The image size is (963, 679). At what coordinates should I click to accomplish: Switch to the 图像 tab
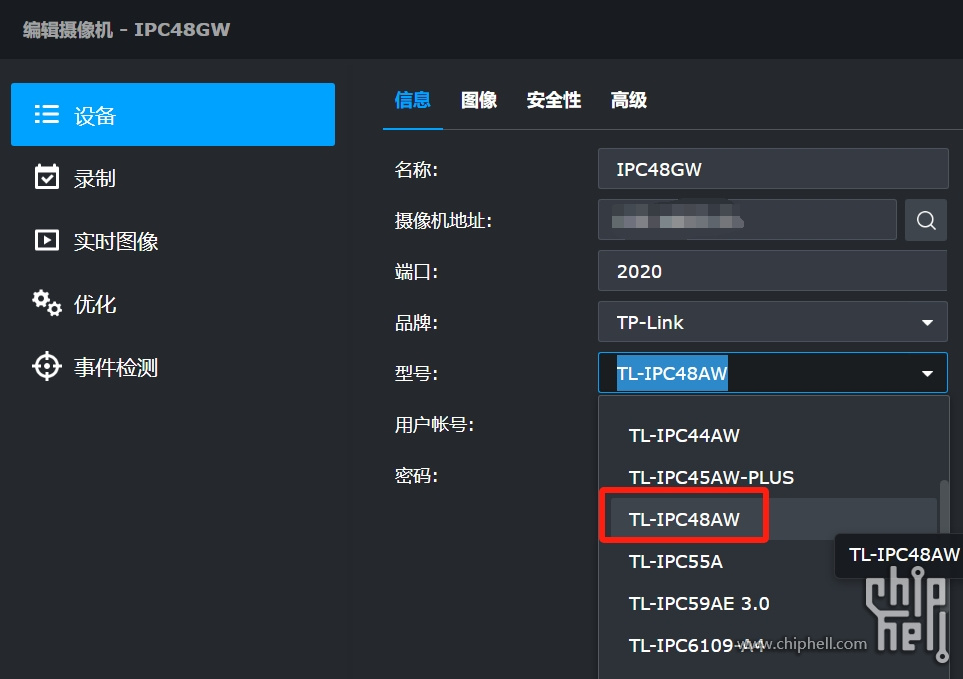[479, 100]
